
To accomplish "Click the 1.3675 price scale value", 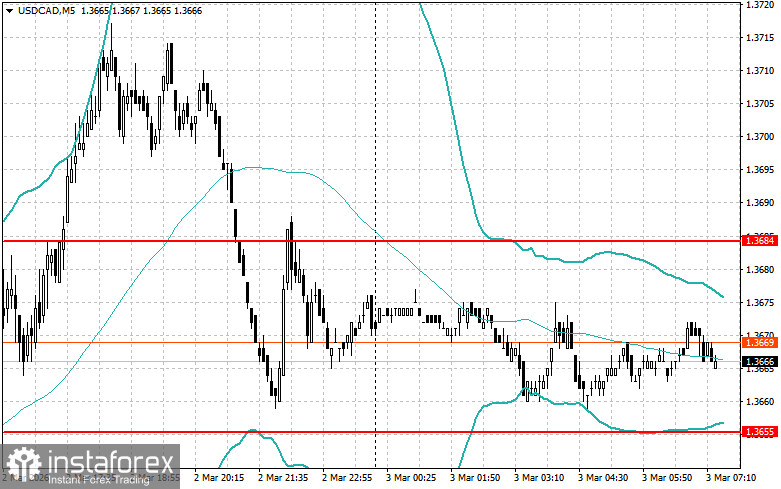I will pos(760,303).
